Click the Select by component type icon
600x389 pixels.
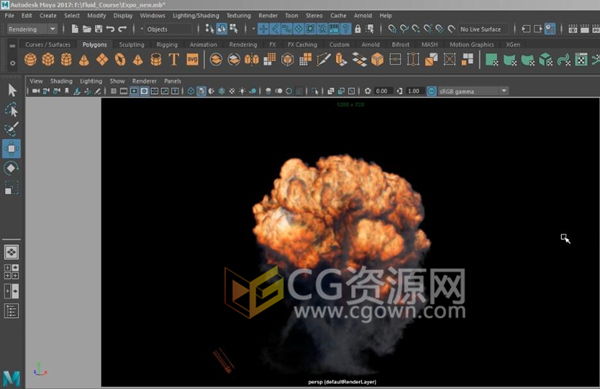pyautogui.click(x=233, y=29)
